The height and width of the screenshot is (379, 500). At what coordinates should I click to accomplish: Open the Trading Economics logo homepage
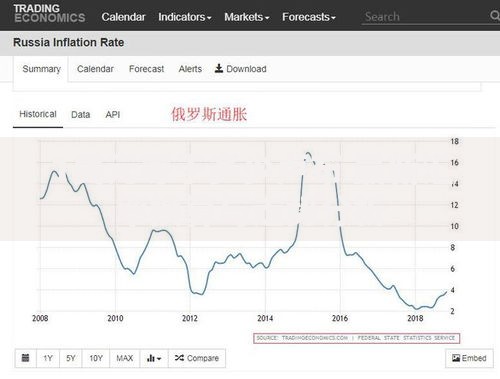point(49,13)
